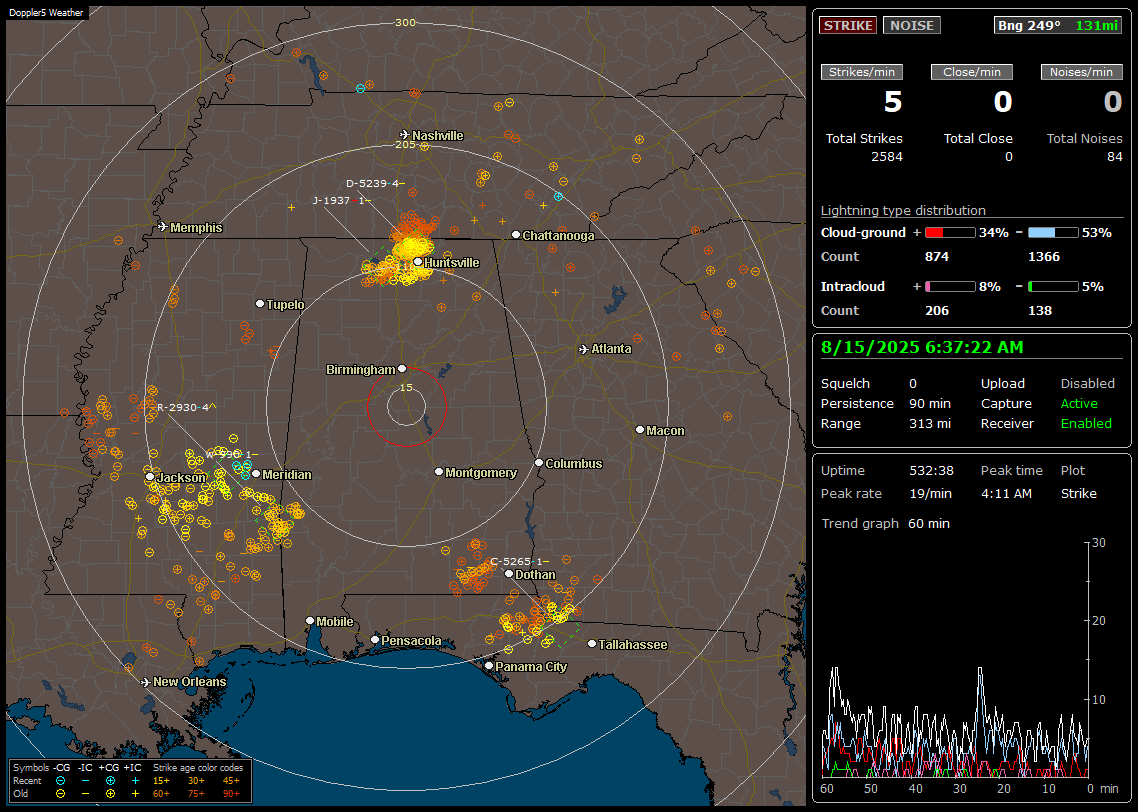Click the storm cell label R-2930-4
This screenshot has width=1138, height=812.
click(x=187, y=407)
